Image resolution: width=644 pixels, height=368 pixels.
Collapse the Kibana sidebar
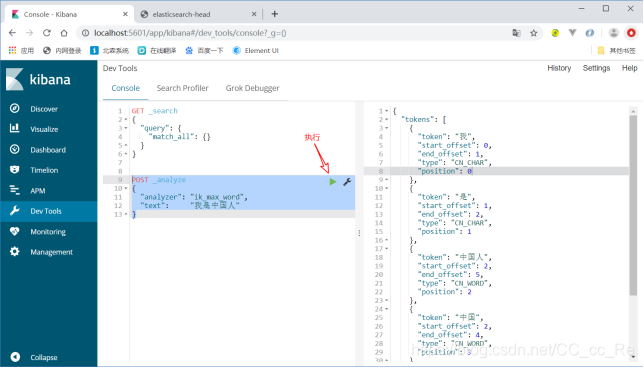(x=43, y=357)
